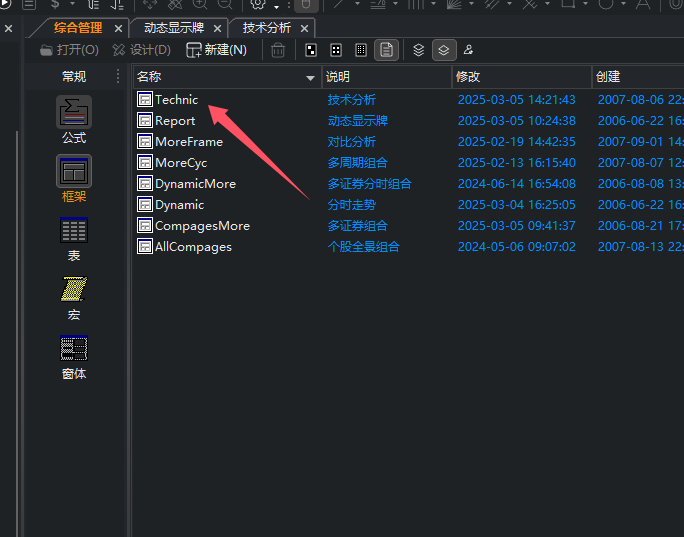Click the 个股全景组合 description cell
The image size is (684, 537).
click(363, 246)
